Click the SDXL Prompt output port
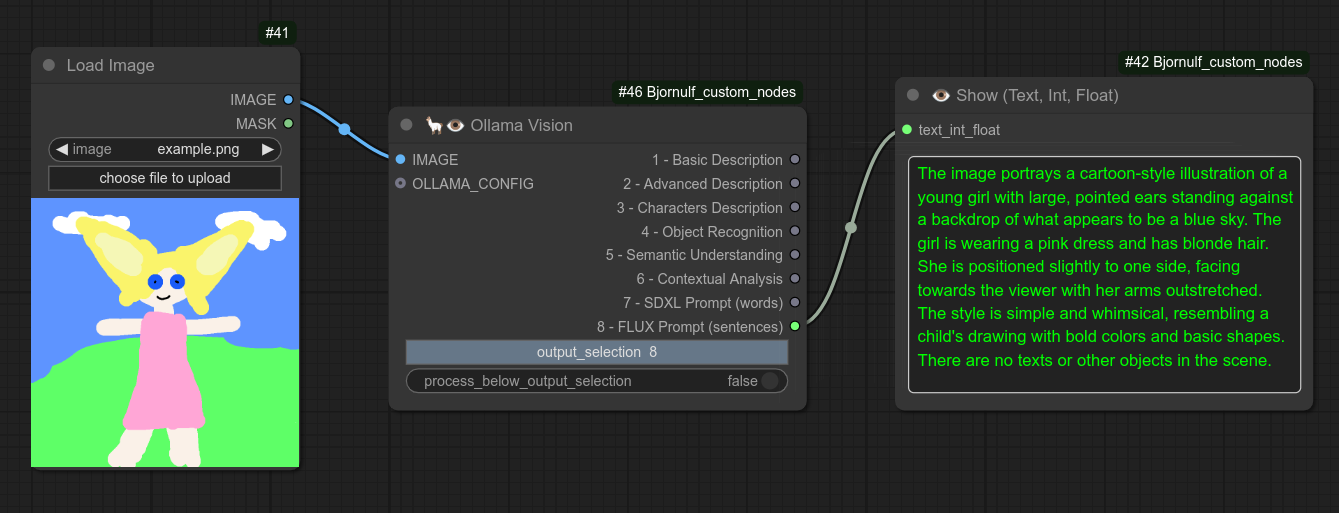This screenshot has height=513, width=1339. [x=795, y=303]
